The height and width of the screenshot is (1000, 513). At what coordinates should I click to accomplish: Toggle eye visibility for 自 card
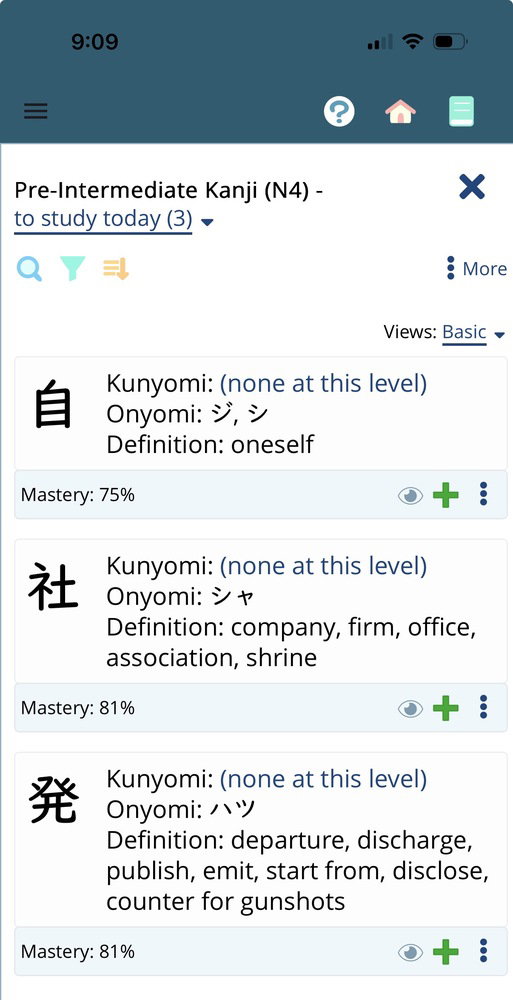click(410, 496)
